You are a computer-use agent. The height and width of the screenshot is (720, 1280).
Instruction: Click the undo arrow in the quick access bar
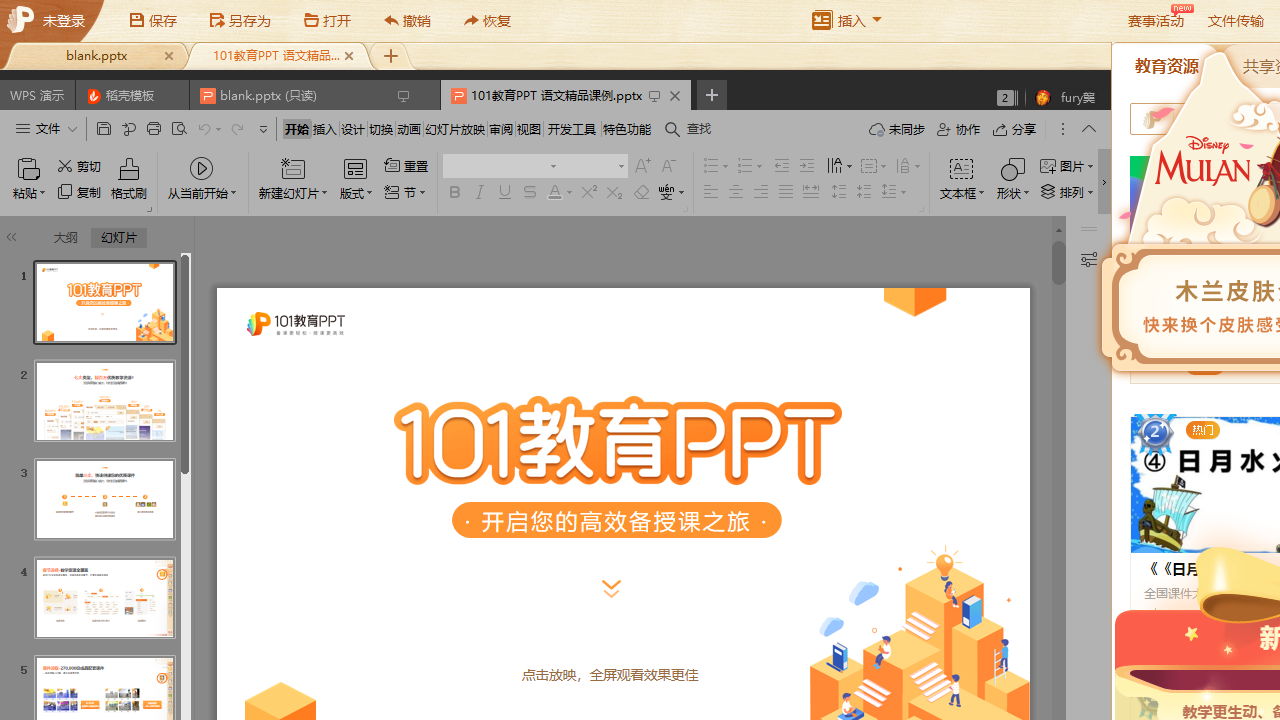click(204, 129)
